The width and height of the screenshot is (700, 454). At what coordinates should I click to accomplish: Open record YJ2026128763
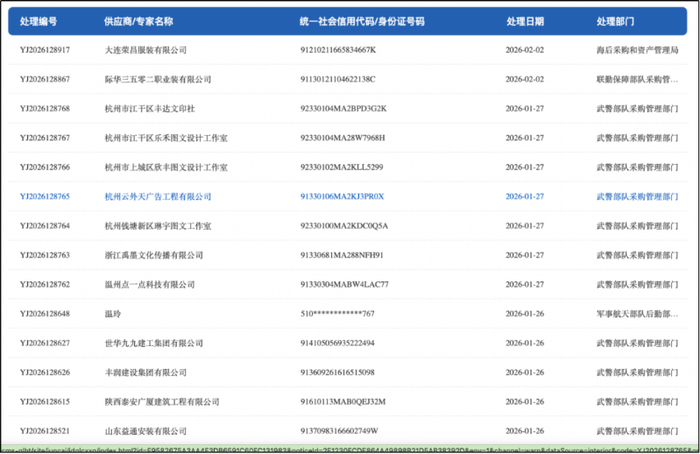(45, 255)
